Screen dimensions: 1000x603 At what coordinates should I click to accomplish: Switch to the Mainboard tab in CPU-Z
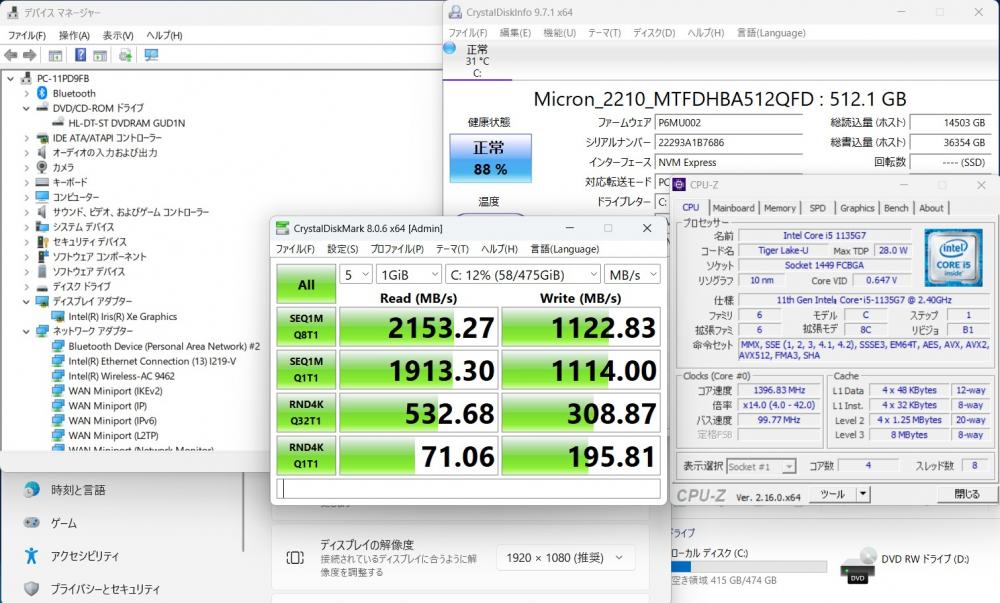733,208
